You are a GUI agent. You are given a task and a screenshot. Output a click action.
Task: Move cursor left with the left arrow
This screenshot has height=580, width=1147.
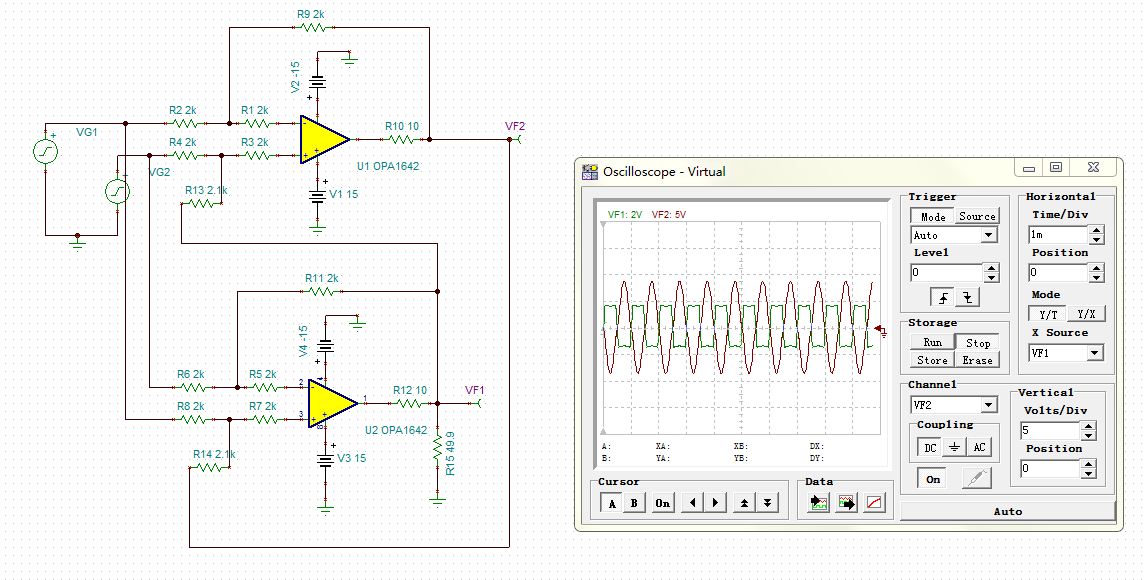(x=692, y=503)
